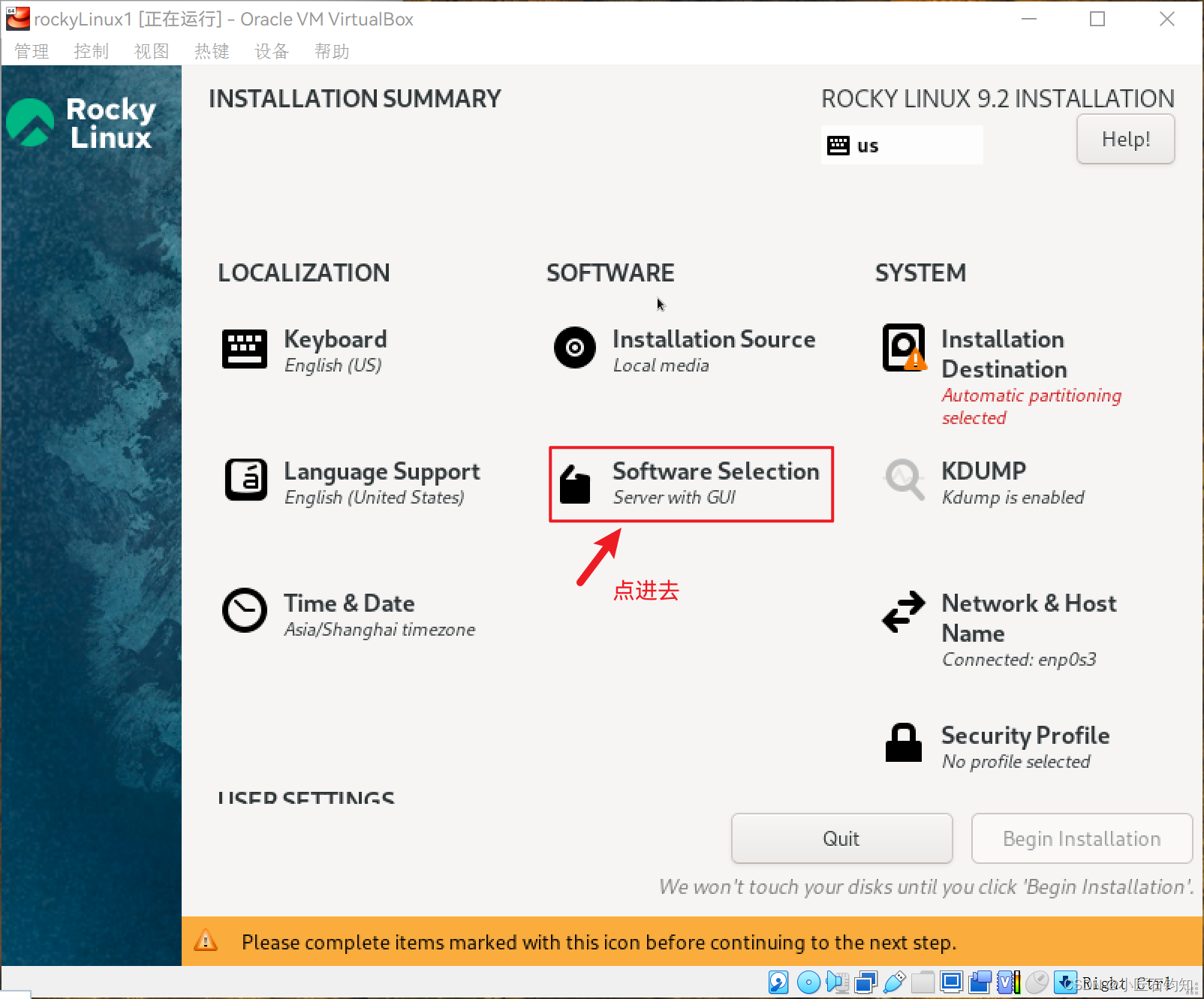Click the Help! button

click(x=1126, y=139)
